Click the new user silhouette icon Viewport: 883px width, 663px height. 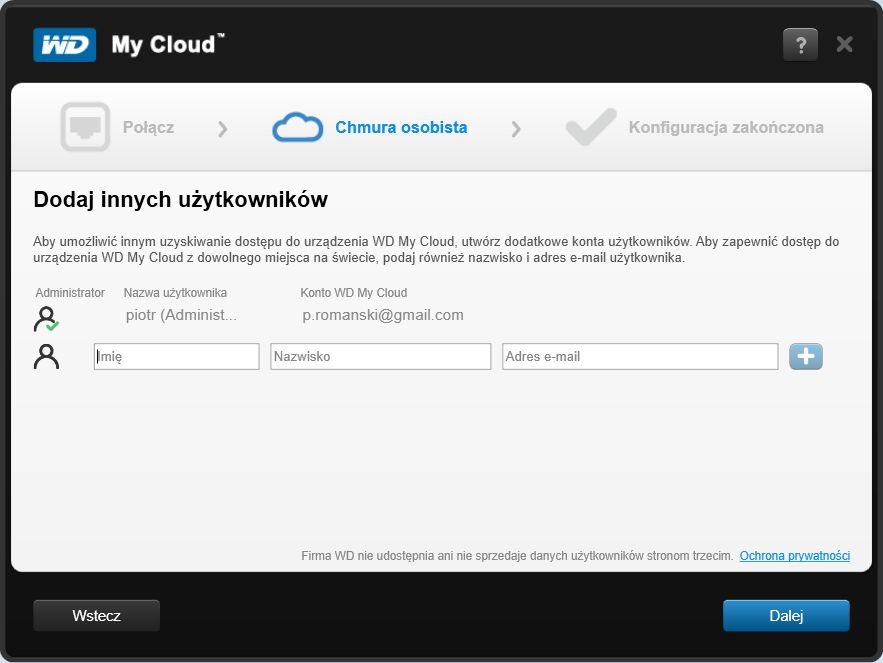(x=46, y=357)
